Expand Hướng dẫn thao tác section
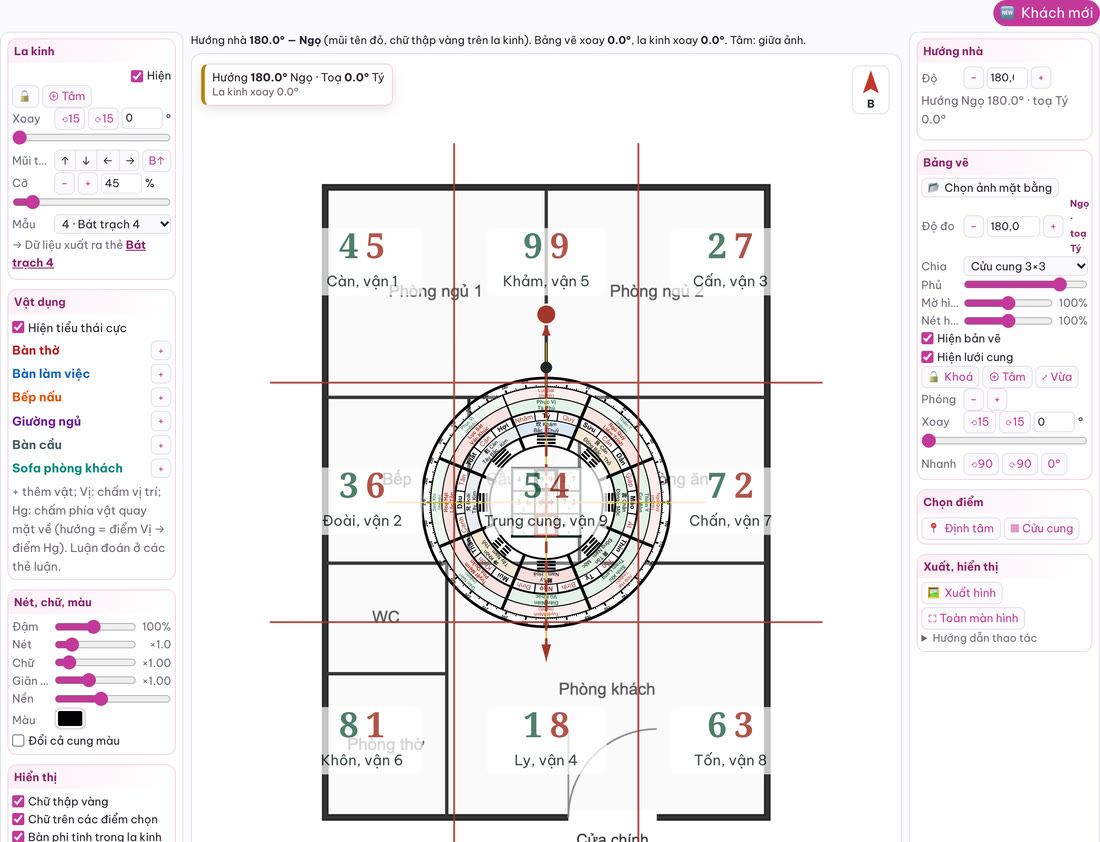This screenshot has width=1100, height=842. pos(979,638)
